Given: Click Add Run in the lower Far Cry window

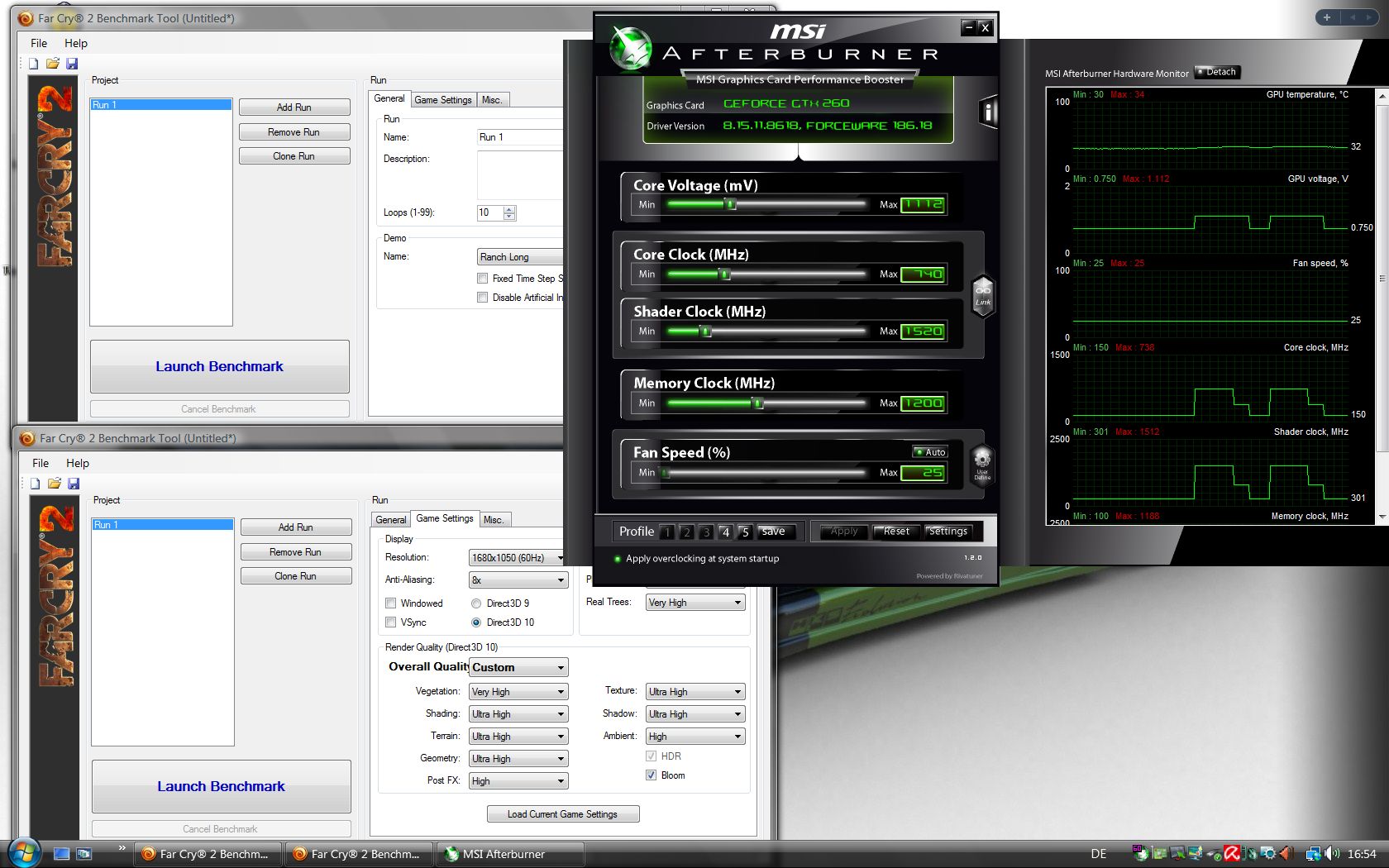Looking at the screenshot, I should (x=296, y=527).
